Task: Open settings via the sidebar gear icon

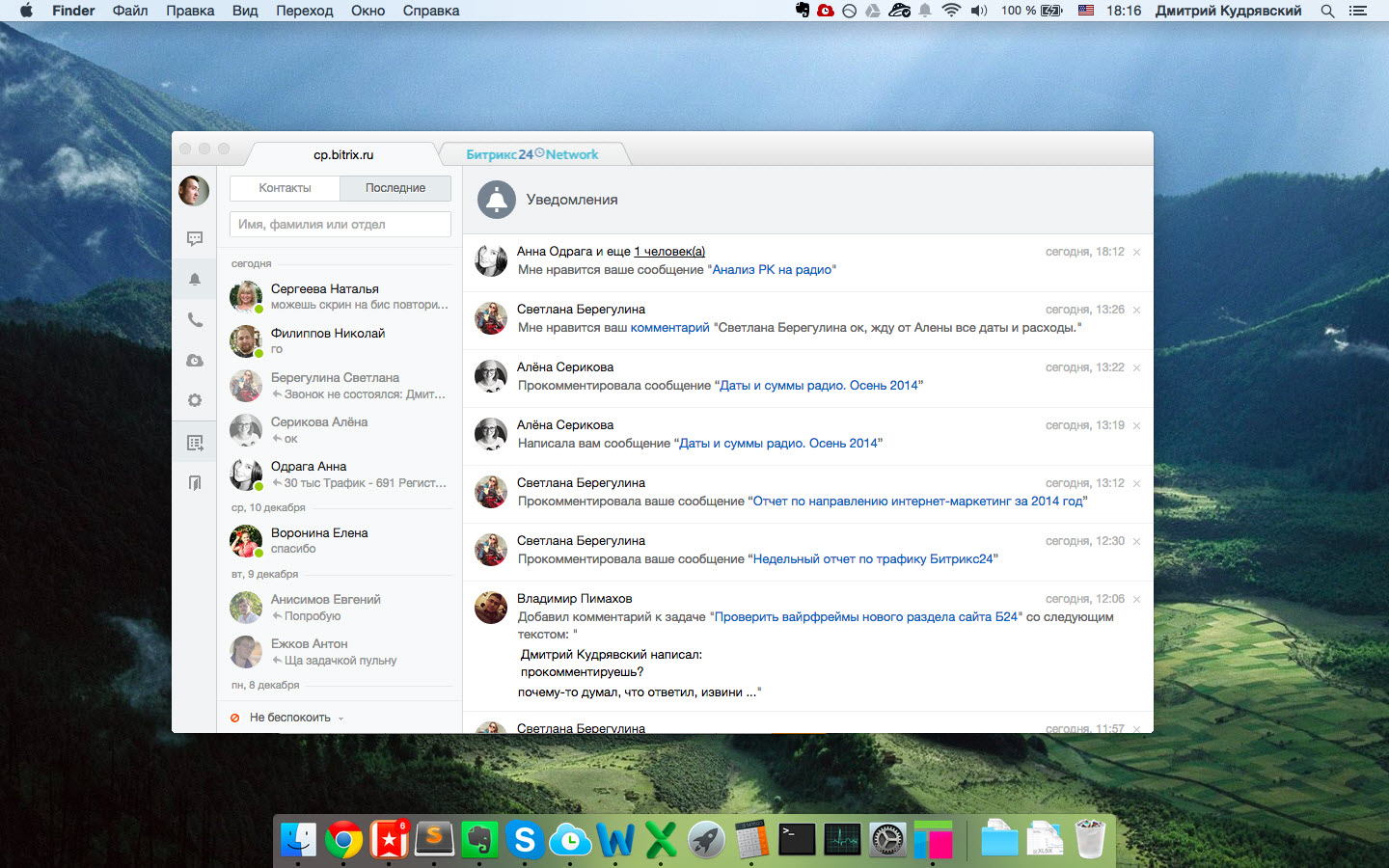Action: (195, 400)
